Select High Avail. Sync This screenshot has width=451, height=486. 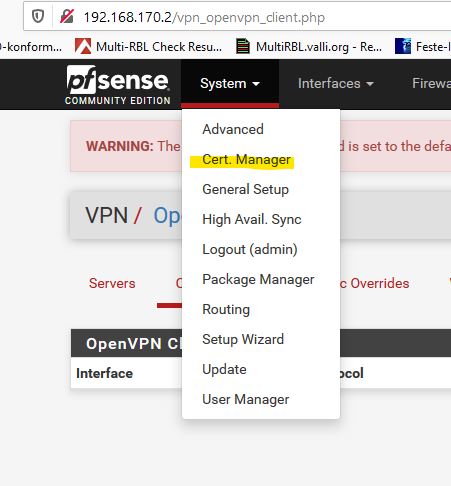coord(252,219)
